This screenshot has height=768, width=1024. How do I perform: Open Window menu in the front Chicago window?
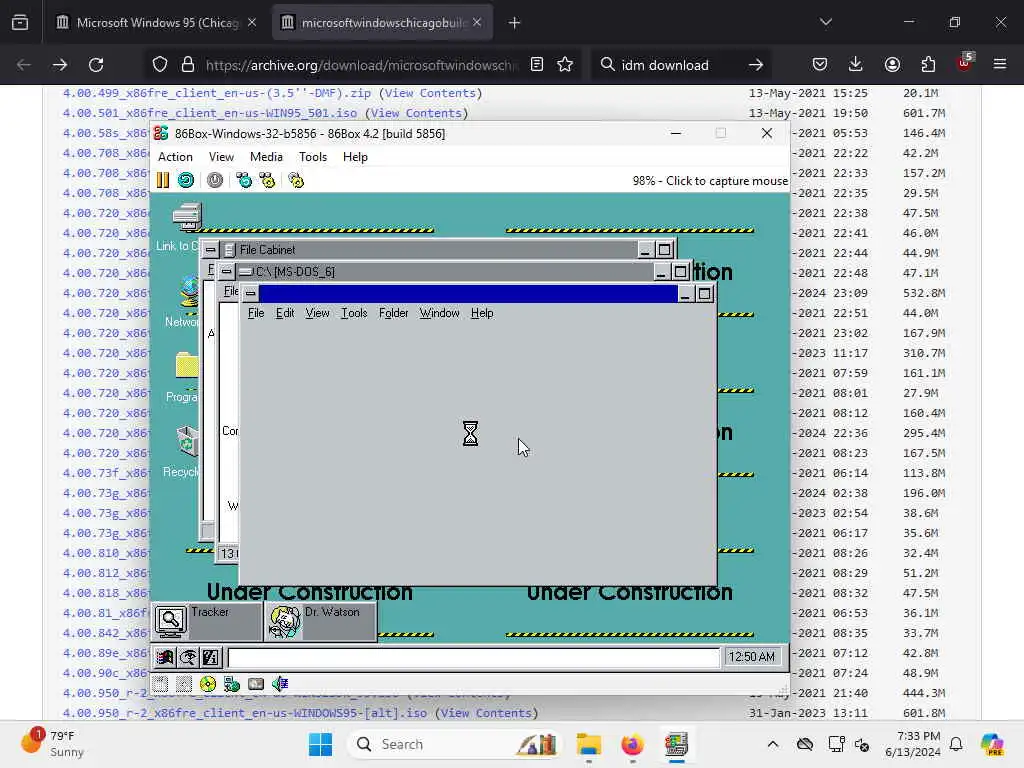[440, 313]
